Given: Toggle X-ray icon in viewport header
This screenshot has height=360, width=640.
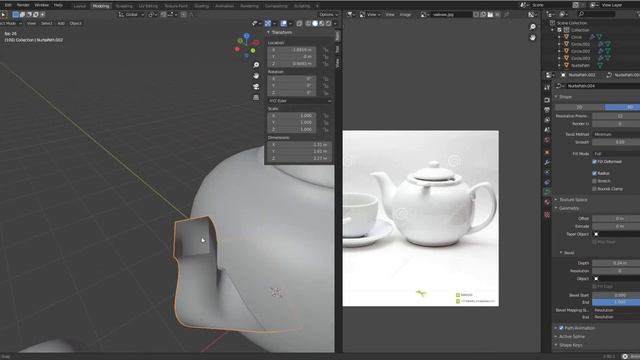Looking at the screenshot, I should coord(299,24).
